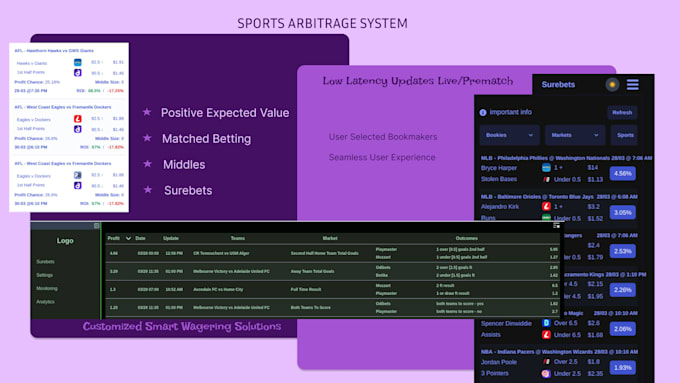Viewport: 680px width, 383px height.
Task: Click star icon beside Positive Expected Value
Action: pyautogui.click(x=147, y=112)
